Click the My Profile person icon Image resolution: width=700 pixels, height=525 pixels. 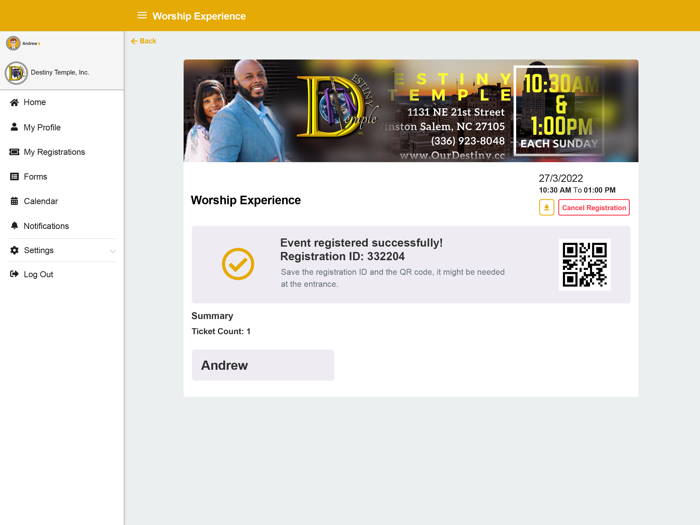(x=14, y=128)
